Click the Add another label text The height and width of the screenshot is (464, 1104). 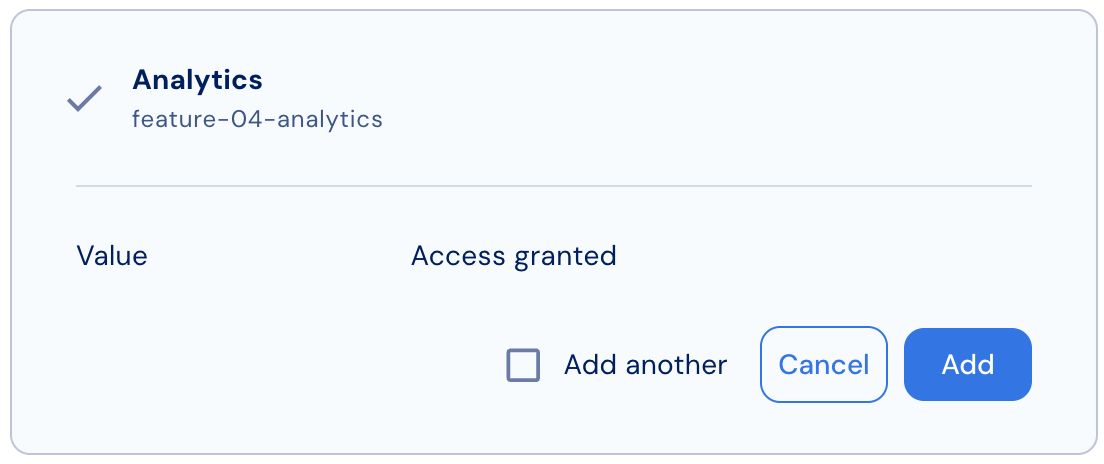pyautogui.click(x=645, y=365)
